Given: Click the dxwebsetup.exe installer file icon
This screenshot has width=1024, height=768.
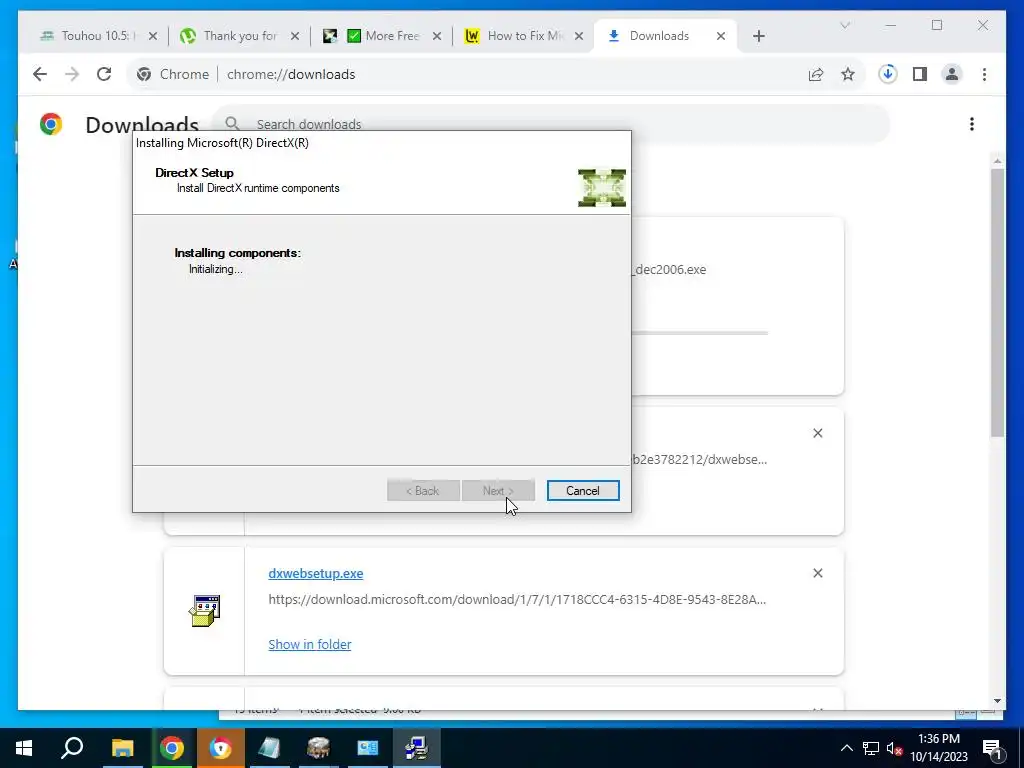Looking at the screenshot, I should pos(205,611).
